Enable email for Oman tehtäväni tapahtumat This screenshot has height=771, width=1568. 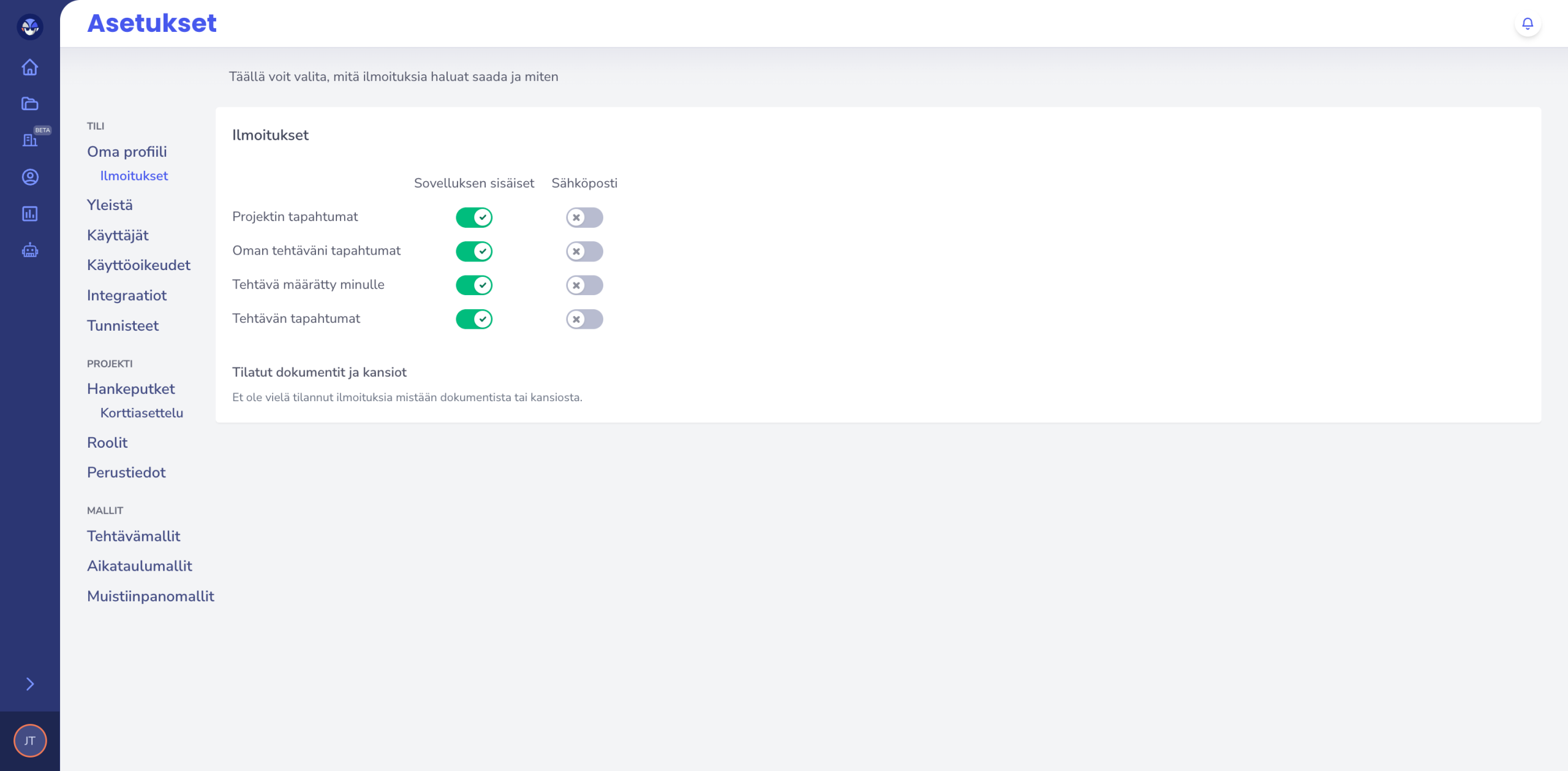click(x=584, y=251)
